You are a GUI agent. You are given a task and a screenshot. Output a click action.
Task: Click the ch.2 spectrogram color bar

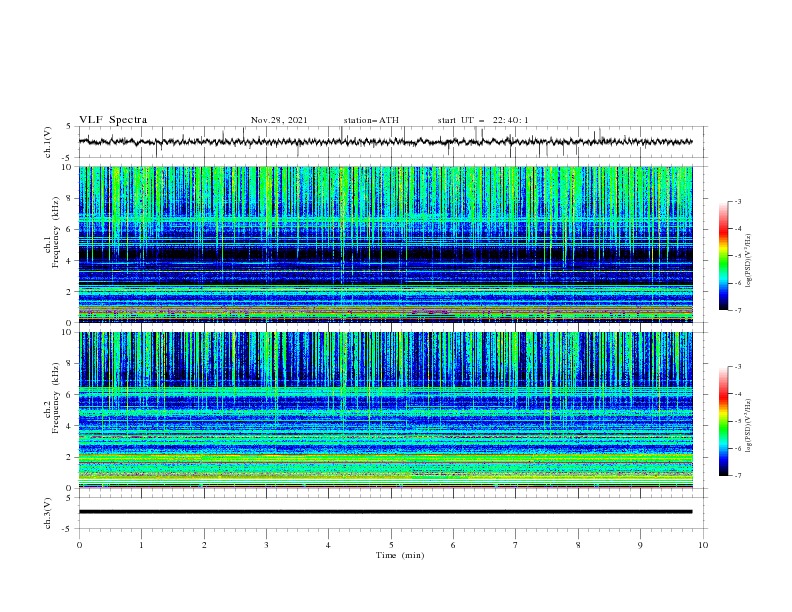(723, 421)
